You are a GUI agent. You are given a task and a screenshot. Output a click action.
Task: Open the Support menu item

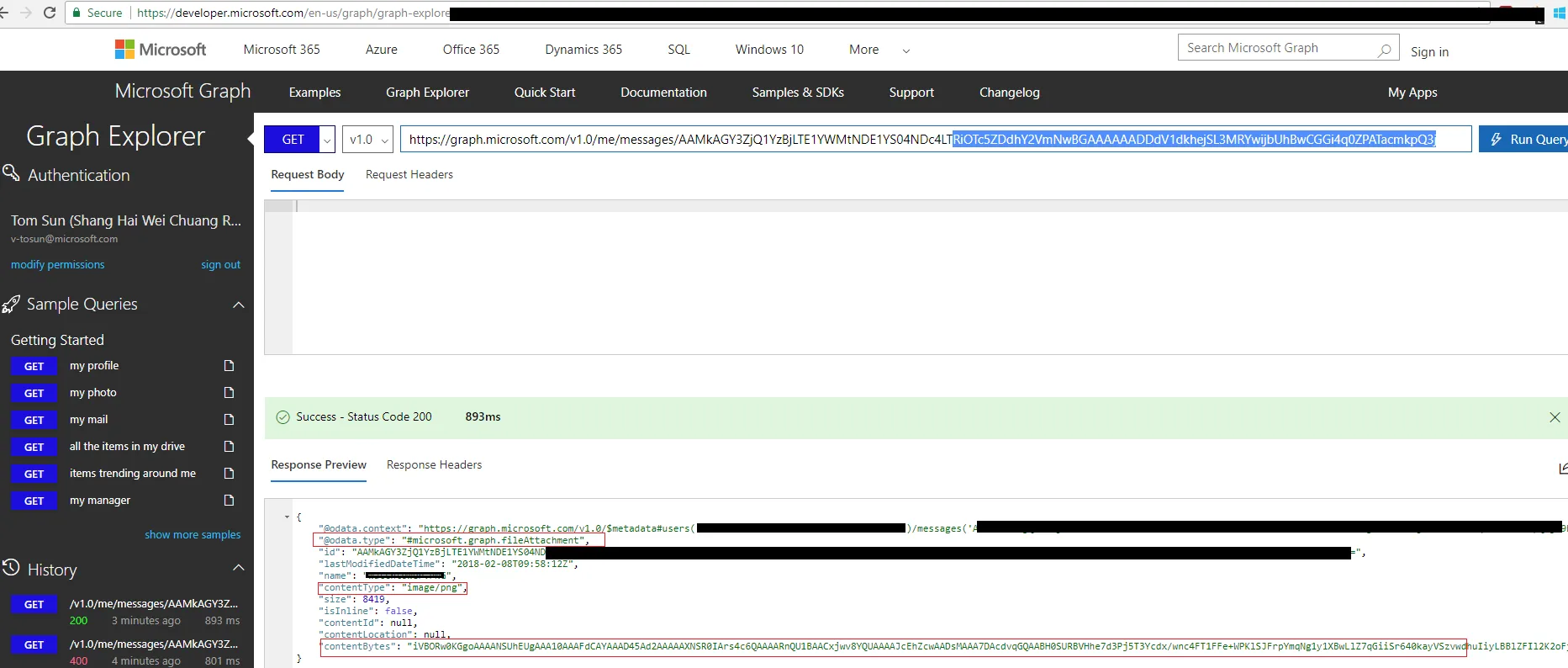point(911,93)
